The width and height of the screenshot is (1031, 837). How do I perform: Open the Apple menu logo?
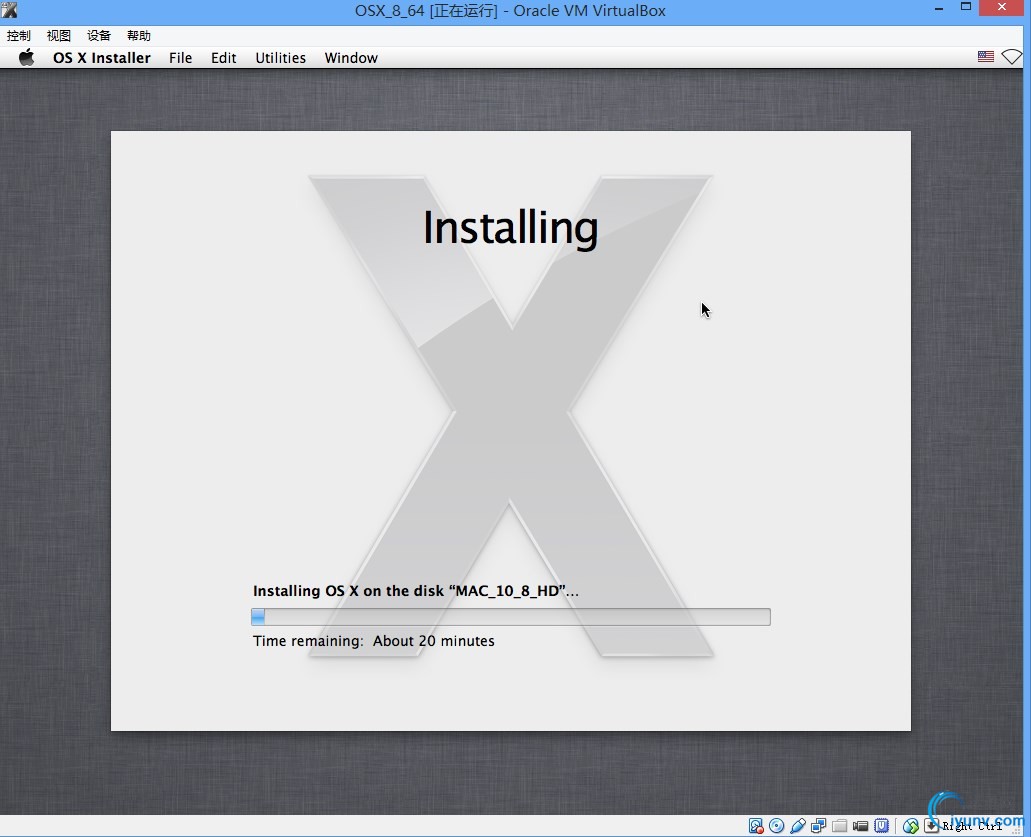click(x=26, y=57)
